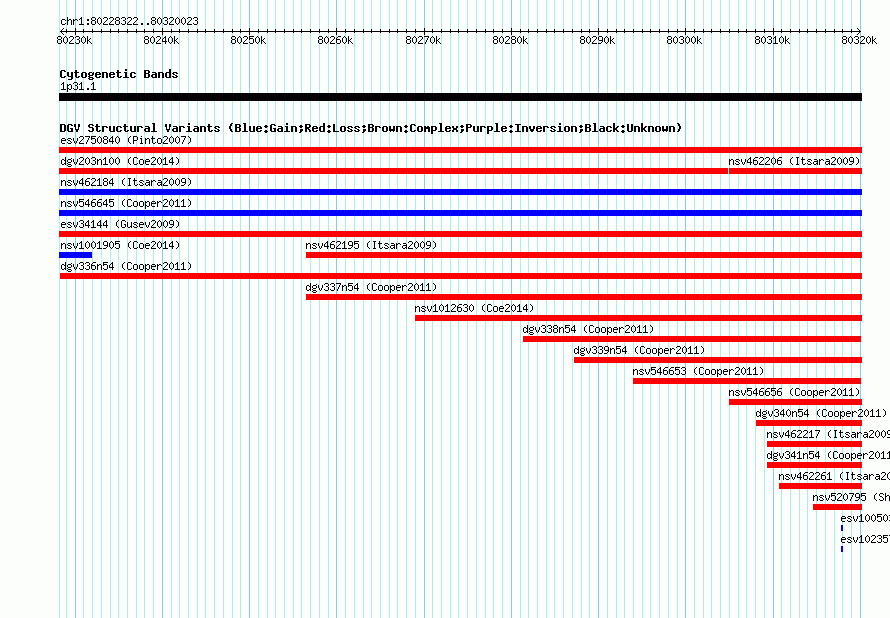Click the nsv1001905 (Coe2014) label
The width and height of the screenshot is (890, 618).
point(120,245)
